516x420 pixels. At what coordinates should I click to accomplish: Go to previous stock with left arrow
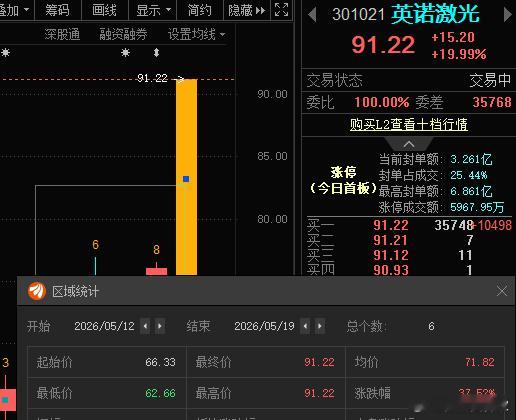pos(312,15)
